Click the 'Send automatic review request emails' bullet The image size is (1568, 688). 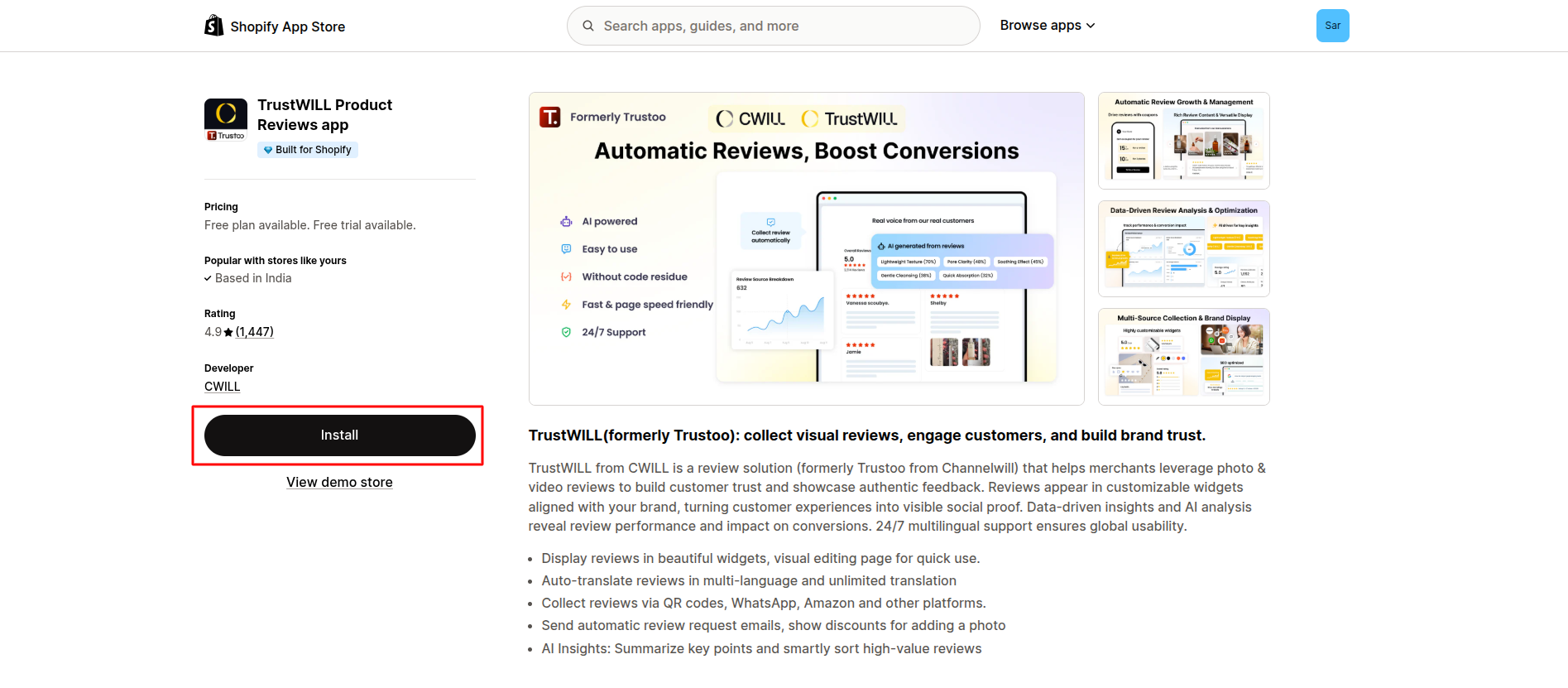[x=774, y=626]
